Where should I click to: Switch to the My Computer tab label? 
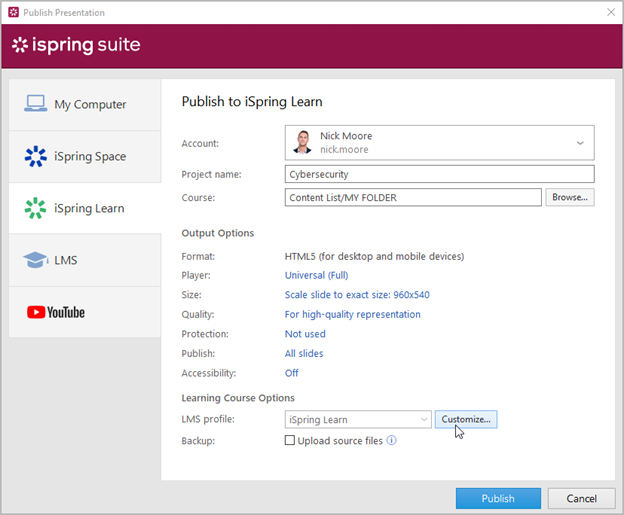(x=90, y=104)
